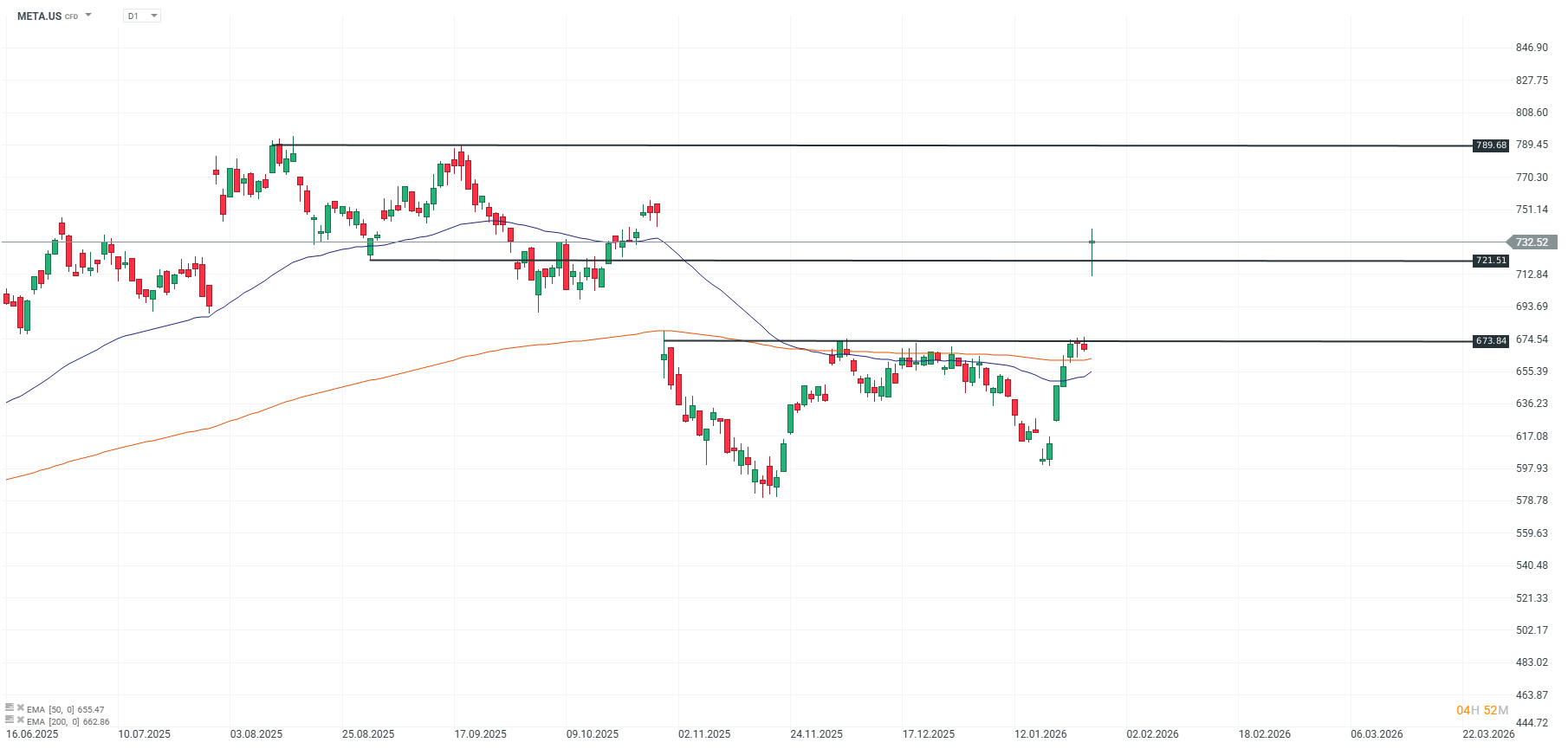Click the 12.01.2026 date on the time axis

pos(1040,734)
